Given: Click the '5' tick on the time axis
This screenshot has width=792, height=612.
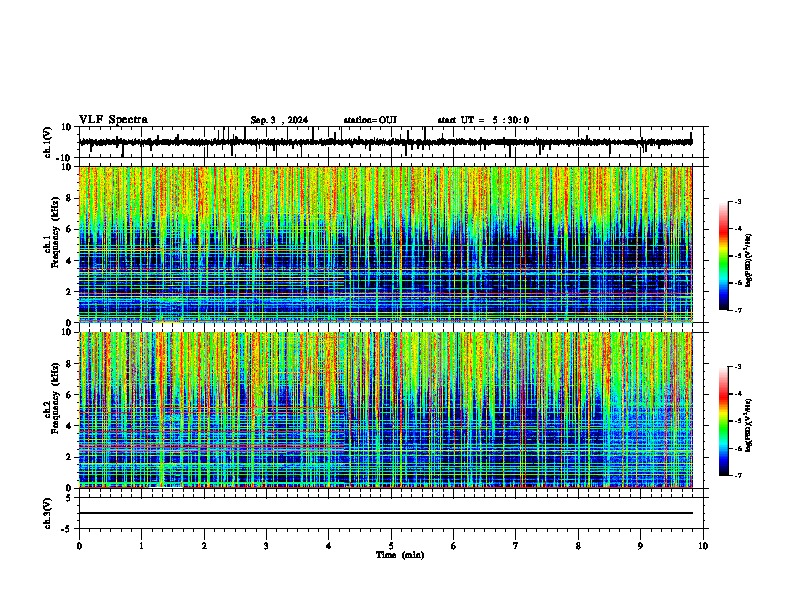Looking at the screenshot, I should click(391, 546).
